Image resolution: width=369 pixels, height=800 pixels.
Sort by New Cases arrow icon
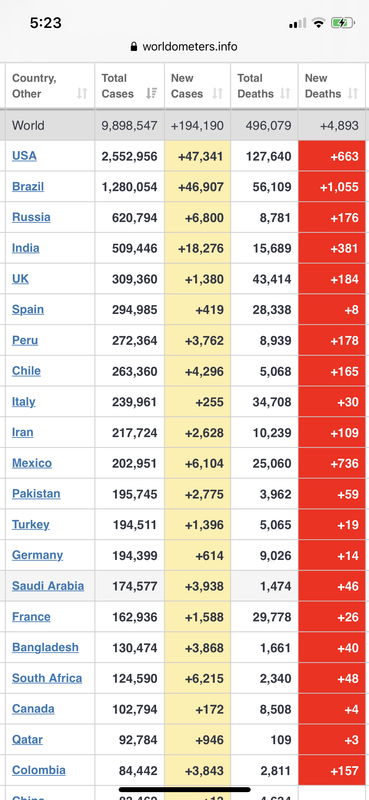218,93
